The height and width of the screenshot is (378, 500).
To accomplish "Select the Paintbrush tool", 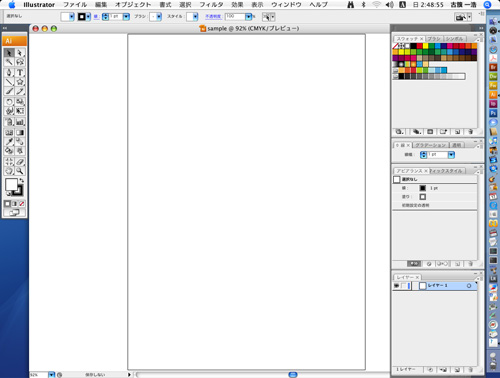I will [x=9, y=91].
